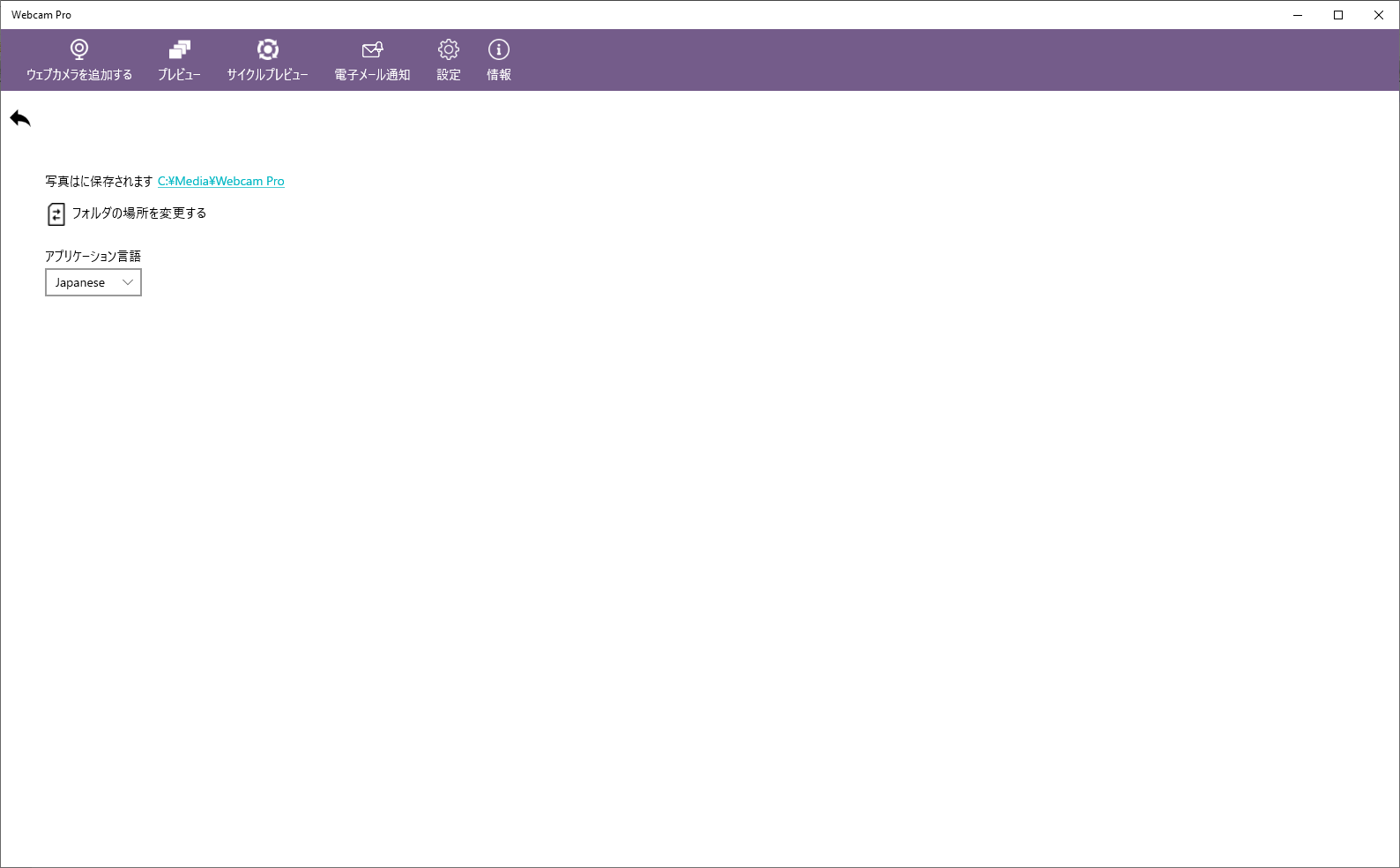Expand the Japanese language dropdown
The height and width of the screenshot is (868, 1400).
pyautogui.click(x=93, y=282)
